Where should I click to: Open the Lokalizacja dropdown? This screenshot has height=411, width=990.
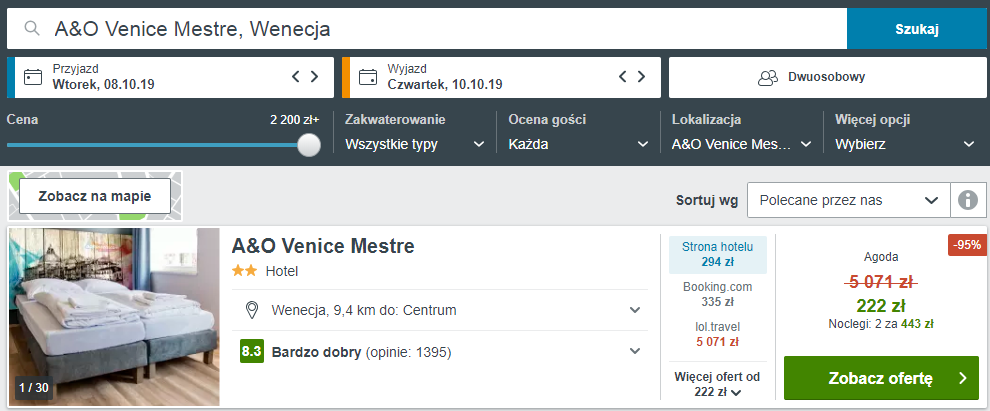(742, 145)
